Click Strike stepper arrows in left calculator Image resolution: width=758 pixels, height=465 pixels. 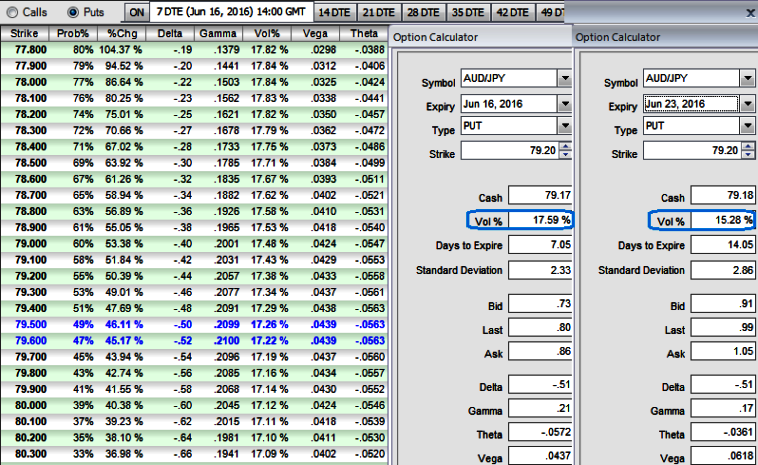click(565, 150)
